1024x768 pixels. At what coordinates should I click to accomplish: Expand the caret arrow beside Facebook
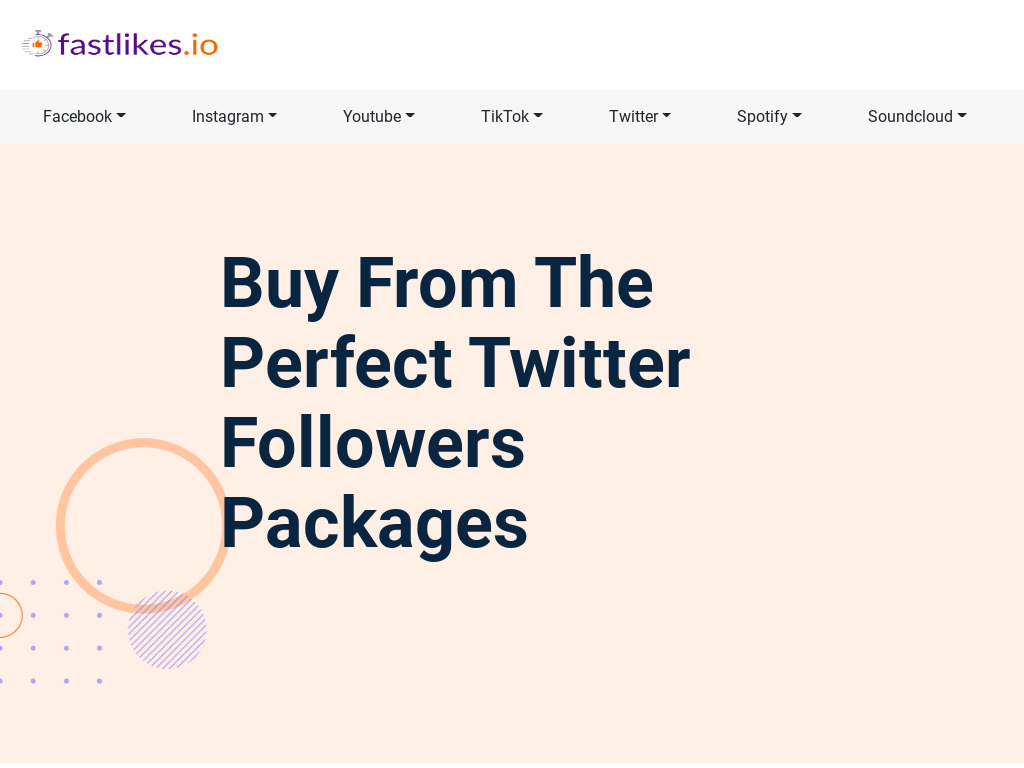pos(121,116)
